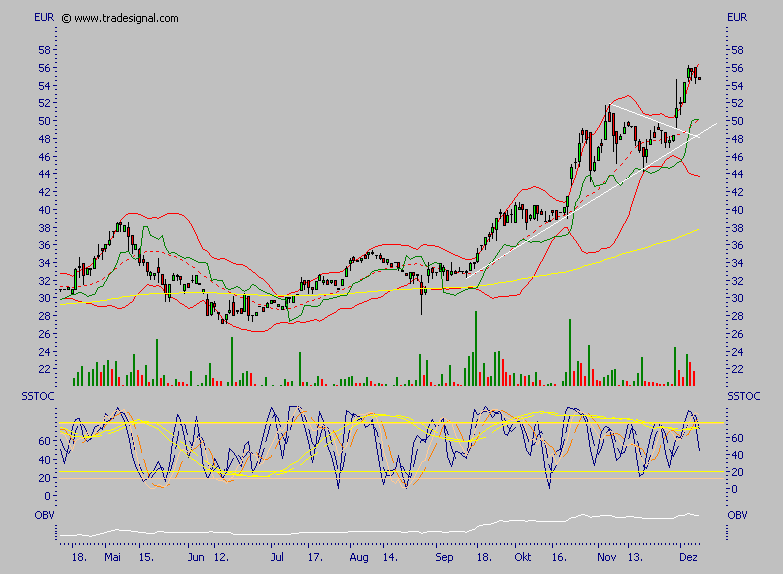Screen dimensions: 783x574
Task: Select the Jul month label
Action: 277,557
